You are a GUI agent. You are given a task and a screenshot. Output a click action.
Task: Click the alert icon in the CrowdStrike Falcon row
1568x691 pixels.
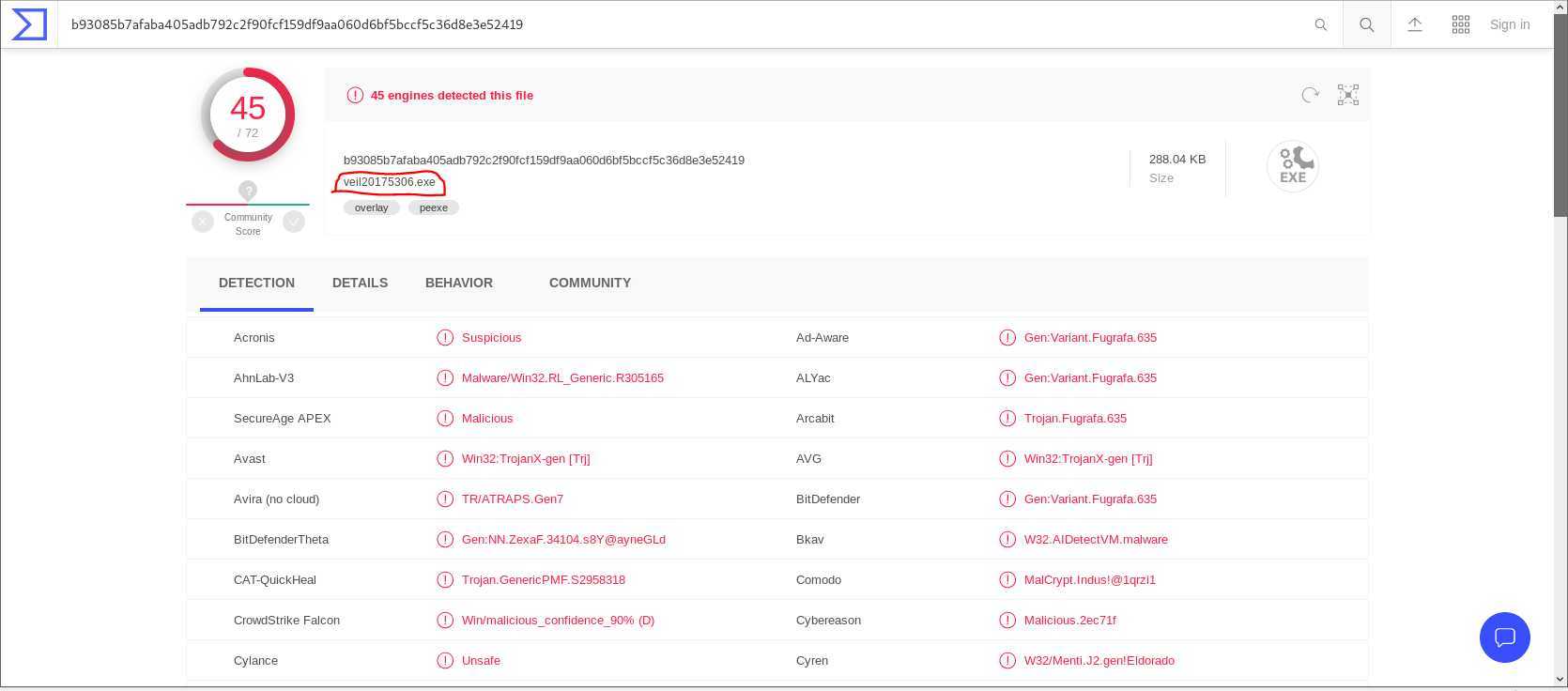[445, 621]
